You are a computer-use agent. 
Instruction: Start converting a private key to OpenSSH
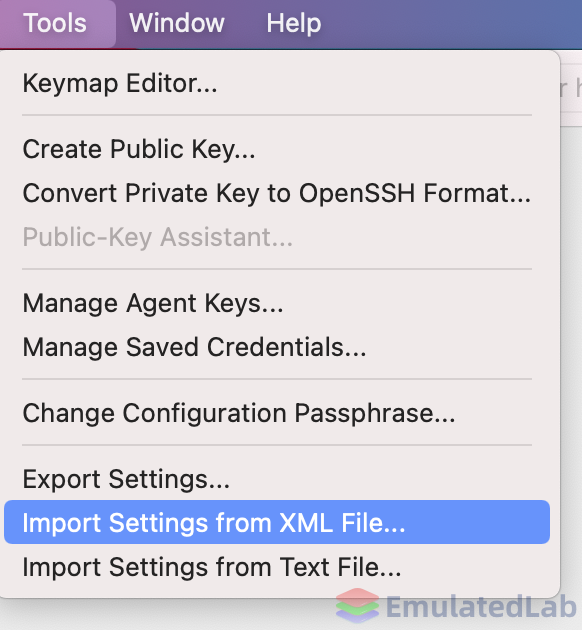tap(277, 193)
